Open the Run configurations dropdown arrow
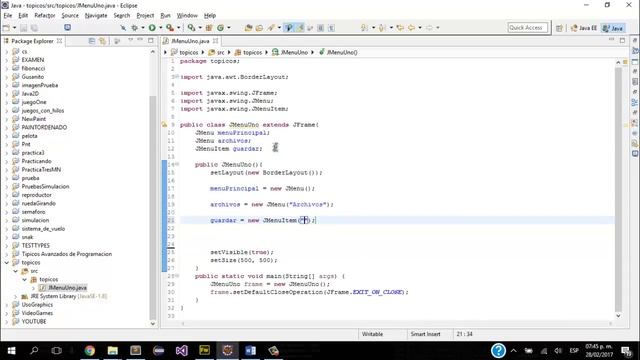This screenshot has height=360, width=640. (x=160, y=28)
